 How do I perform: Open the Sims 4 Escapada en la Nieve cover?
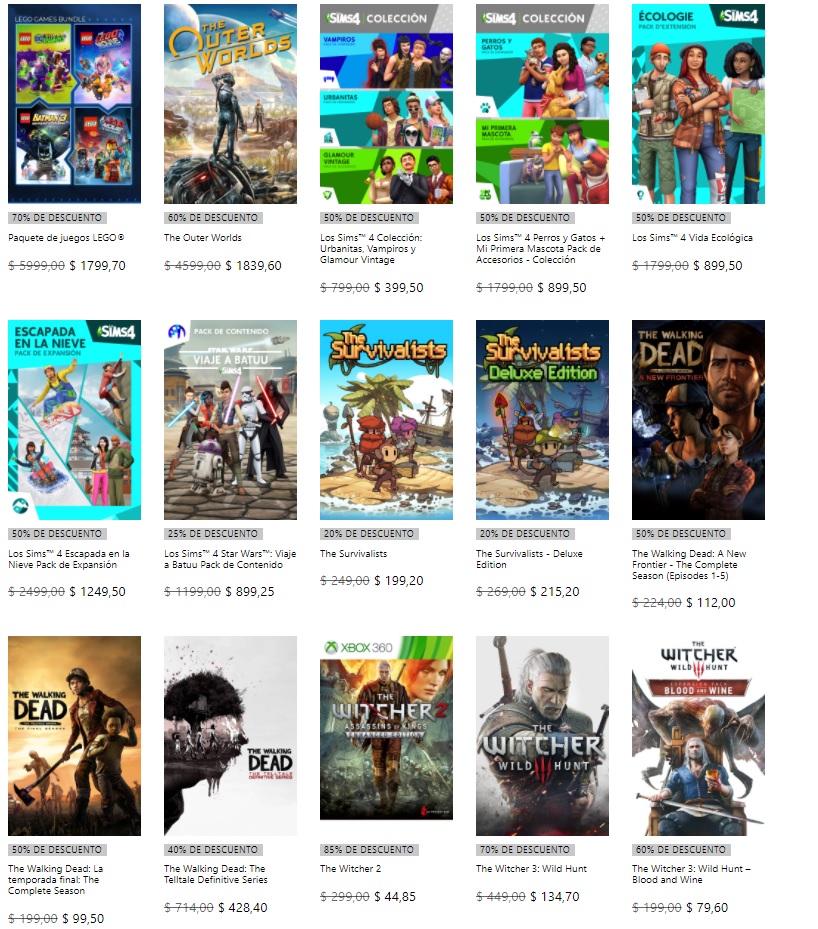point(74,419)
